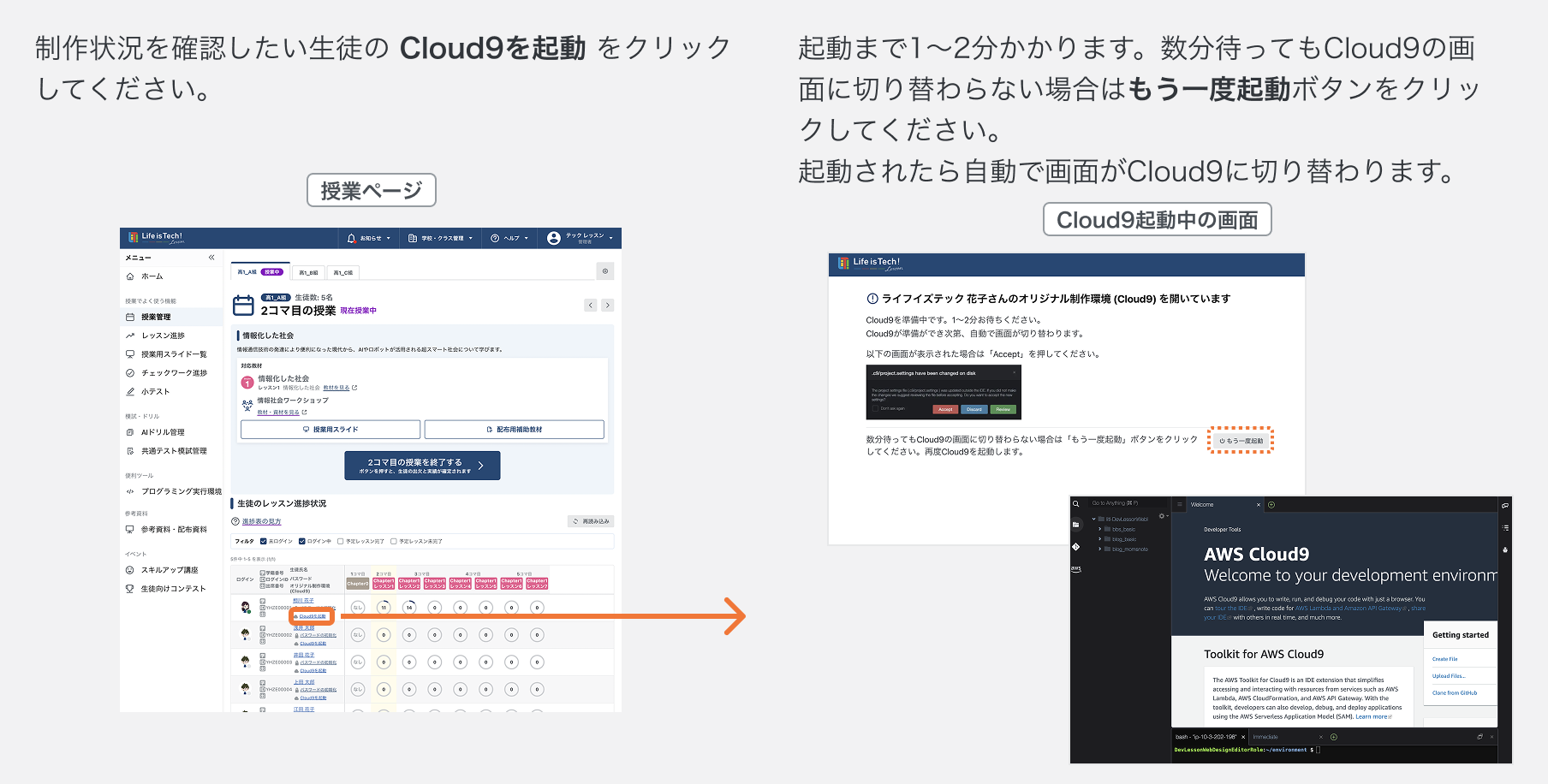1548x784 pixels.
Task: Select the 高1_A組 class tab
Action: point(259,272)
